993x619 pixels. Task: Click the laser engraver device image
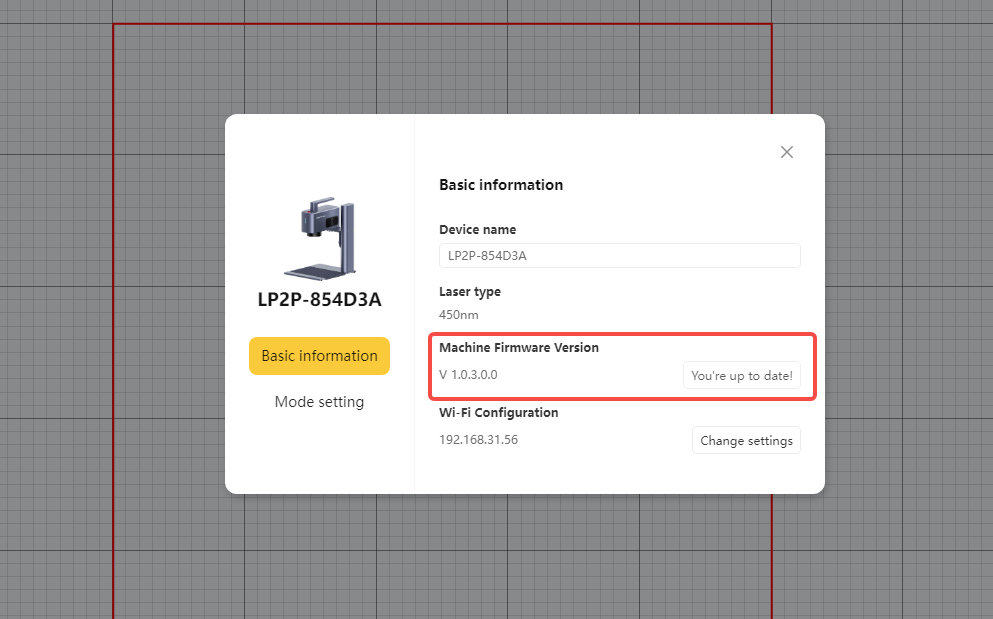click(320, 238)
